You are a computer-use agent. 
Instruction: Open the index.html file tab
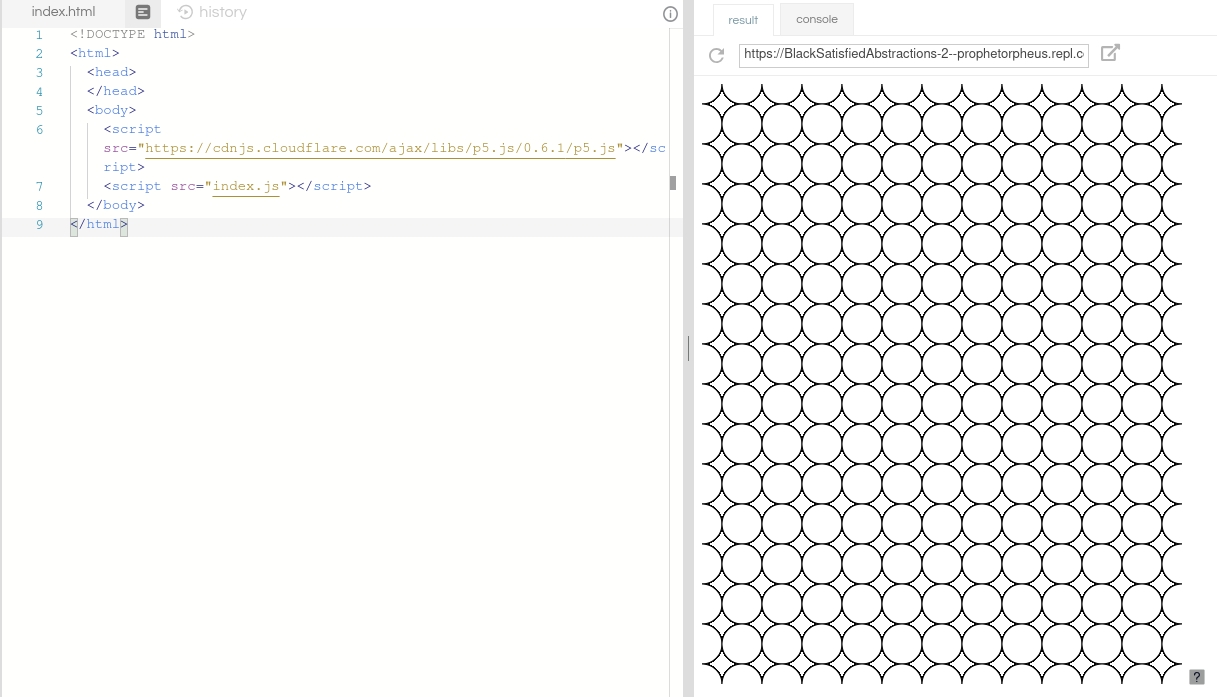[x=64, y=12]
